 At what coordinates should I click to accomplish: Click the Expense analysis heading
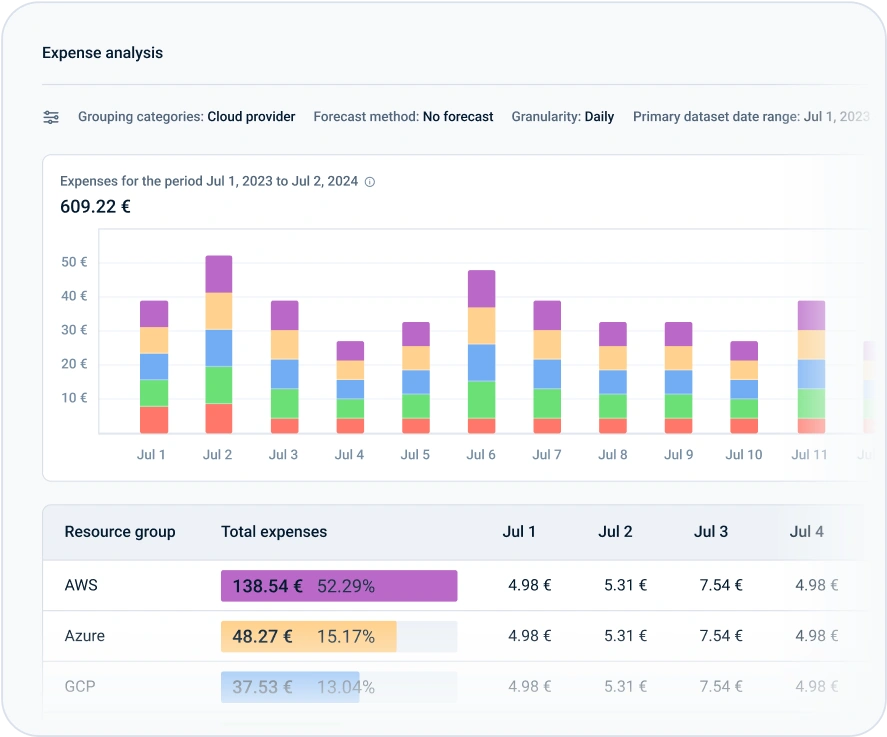click(102, 53)
